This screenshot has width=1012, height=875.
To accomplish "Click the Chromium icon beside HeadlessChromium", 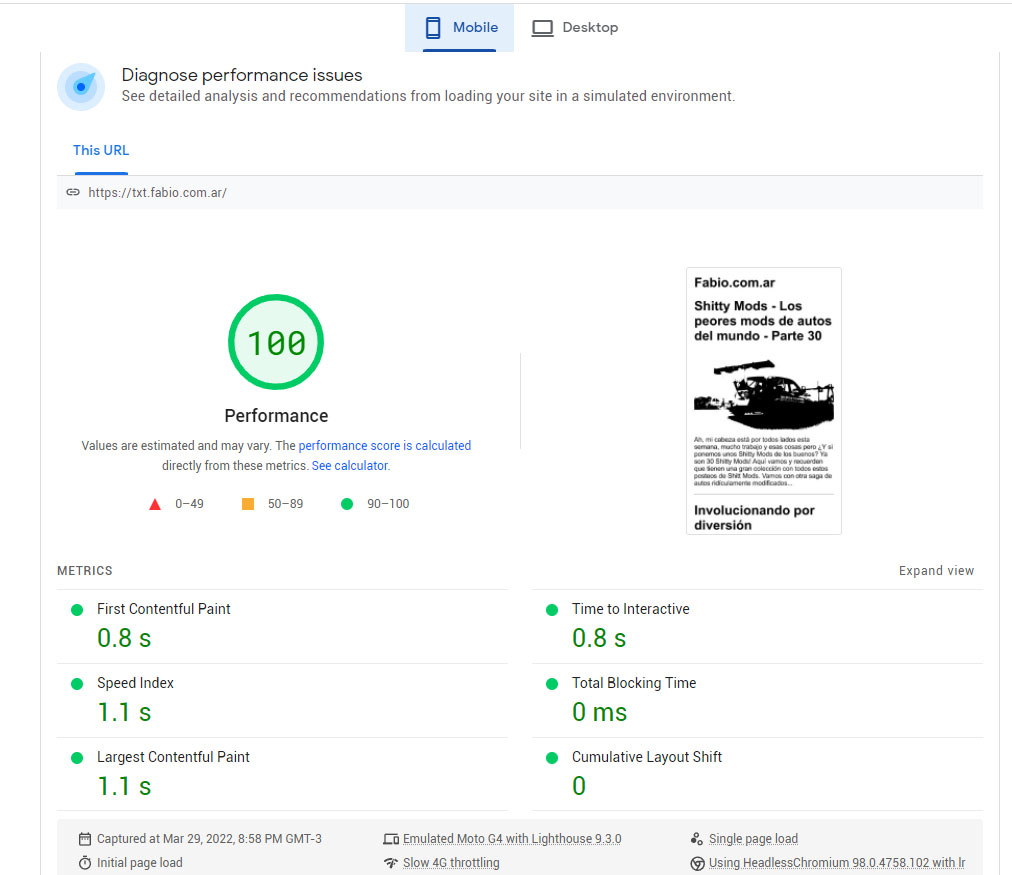I will pos(697,863).
